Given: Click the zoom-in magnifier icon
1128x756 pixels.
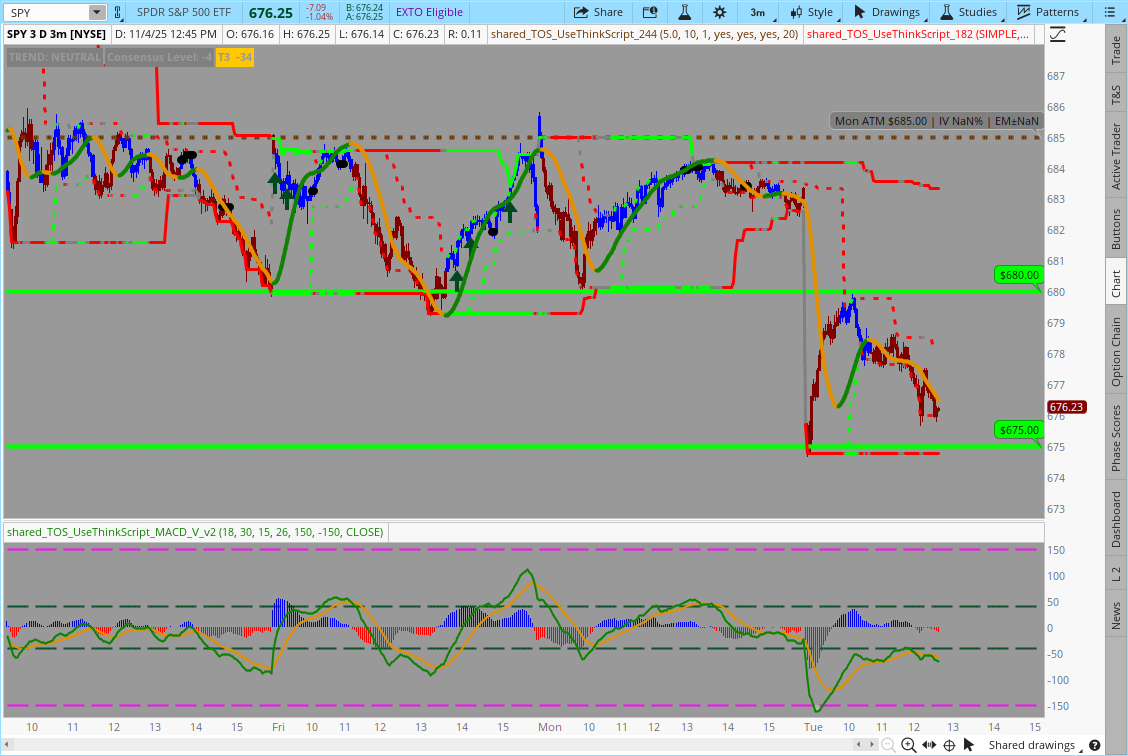Looking at the screenshot, I should [x=908, y=745].
